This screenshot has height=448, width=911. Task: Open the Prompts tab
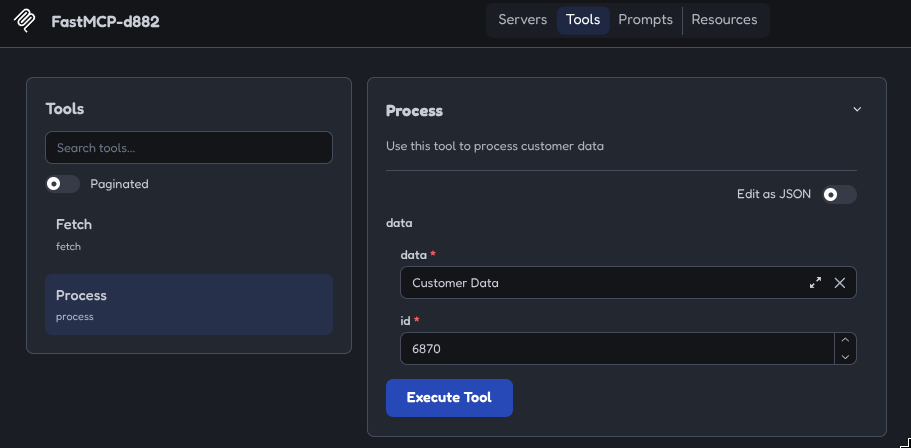point(645,20)
